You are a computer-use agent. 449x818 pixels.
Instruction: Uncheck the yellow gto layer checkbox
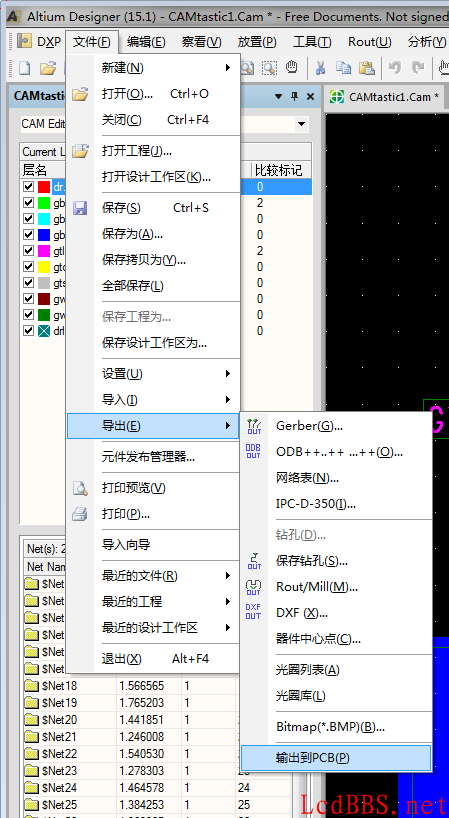point(28,267)
